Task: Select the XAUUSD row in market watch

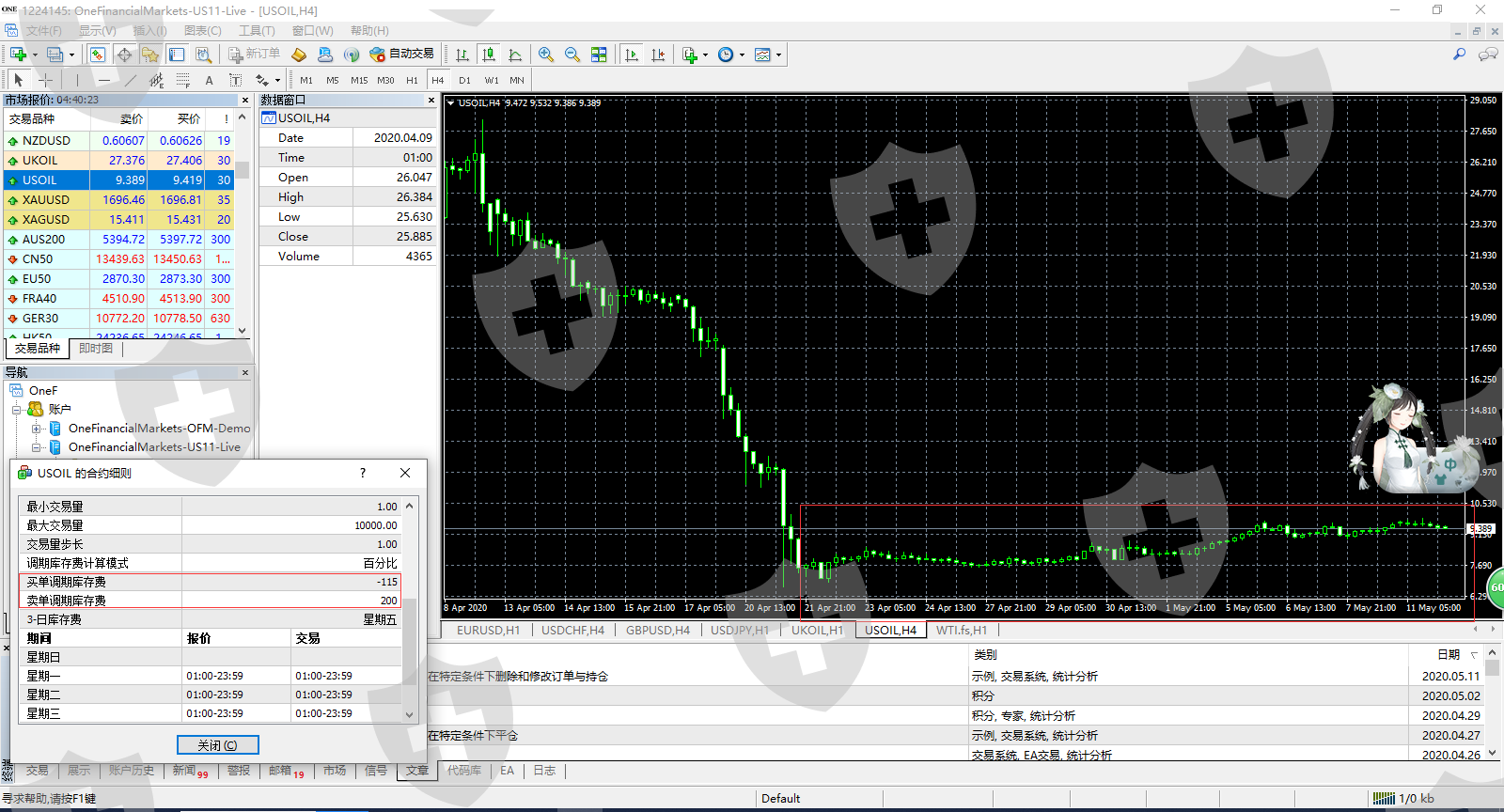Action: coord(120,200)
